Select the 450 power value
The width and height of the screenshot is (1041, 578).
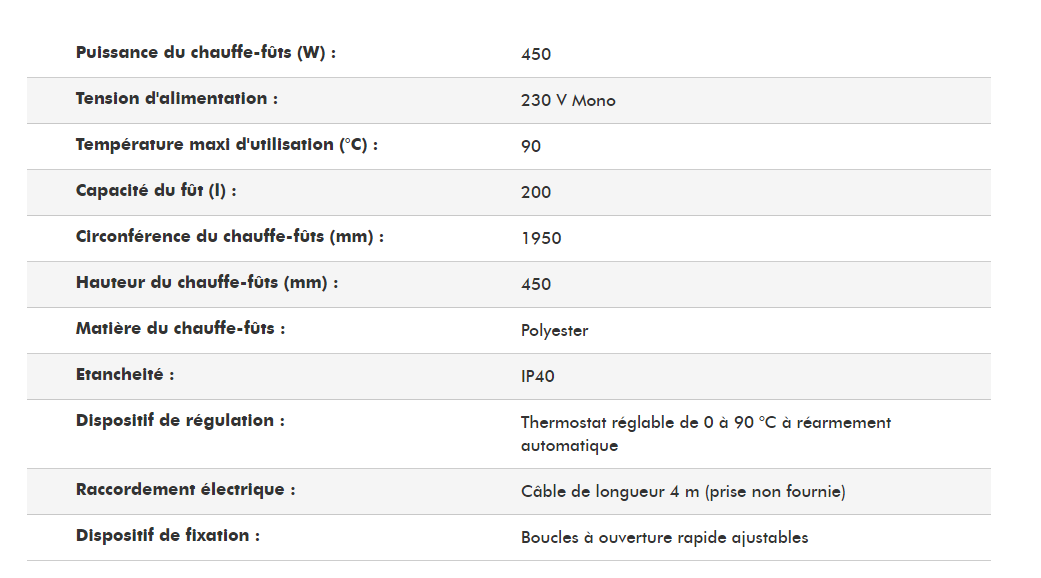pos(536,54)
